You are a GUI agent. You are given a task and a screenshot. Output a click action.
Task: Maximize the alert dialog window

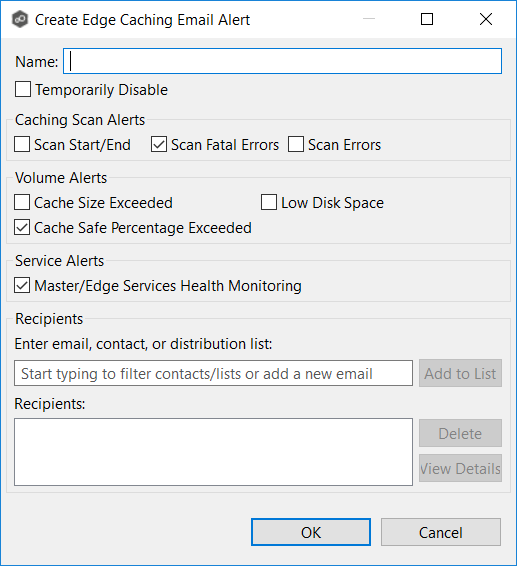(427, 19)
